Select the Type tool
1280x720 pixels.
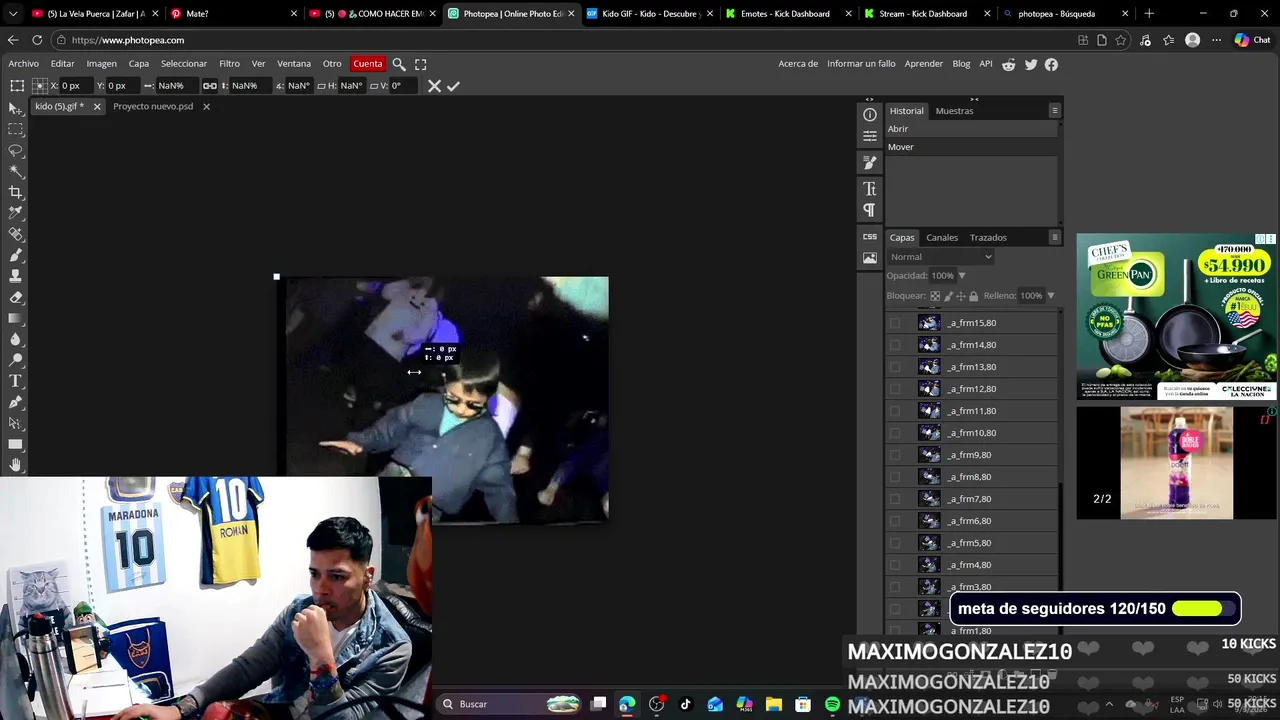tap(15, 381)
